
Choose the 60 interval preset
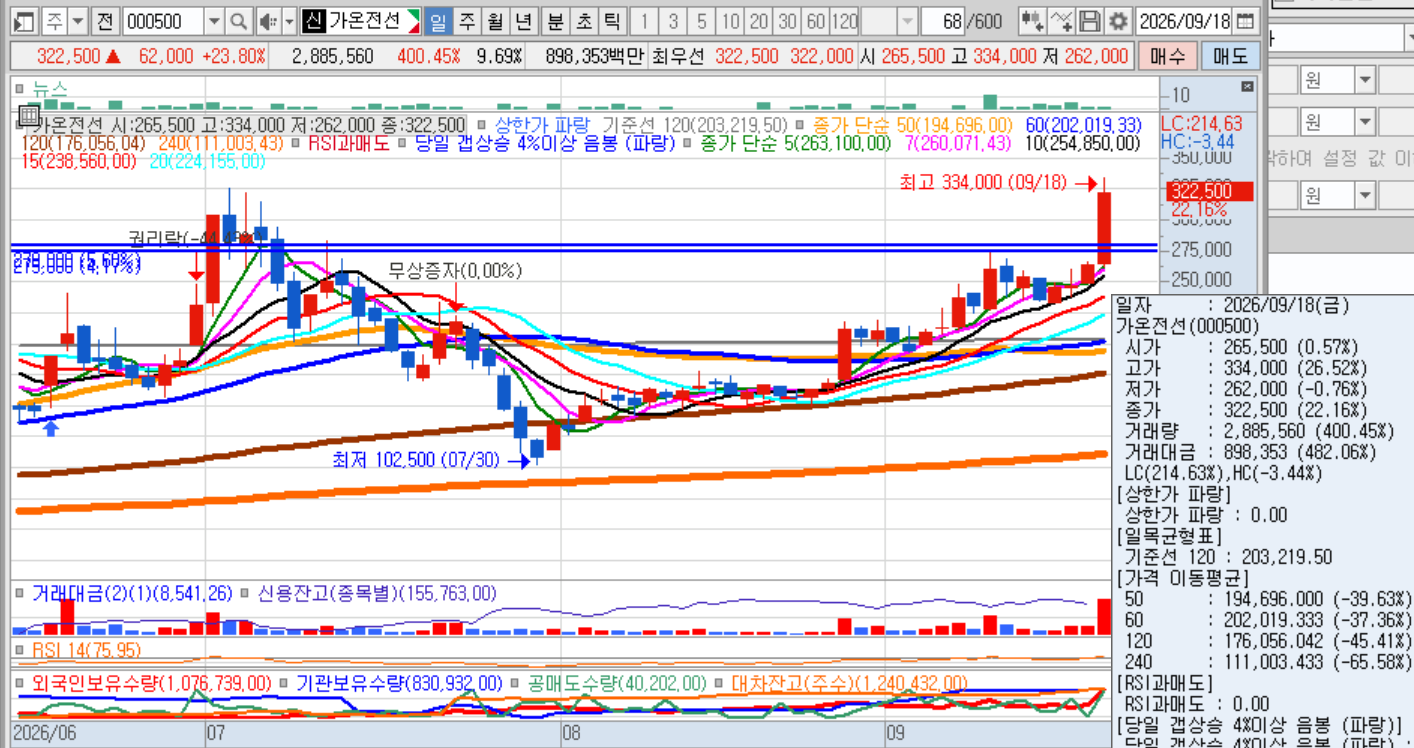pos(816,21)
